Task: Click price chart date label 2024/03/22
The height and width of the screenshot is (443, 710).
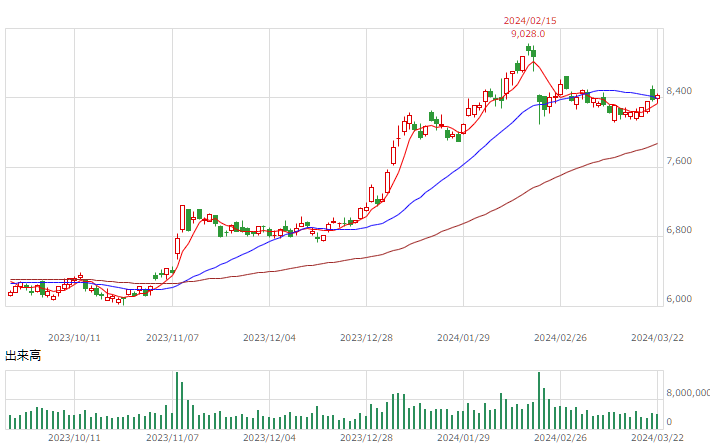Action: pyautogui.click(x=657, y=338)
